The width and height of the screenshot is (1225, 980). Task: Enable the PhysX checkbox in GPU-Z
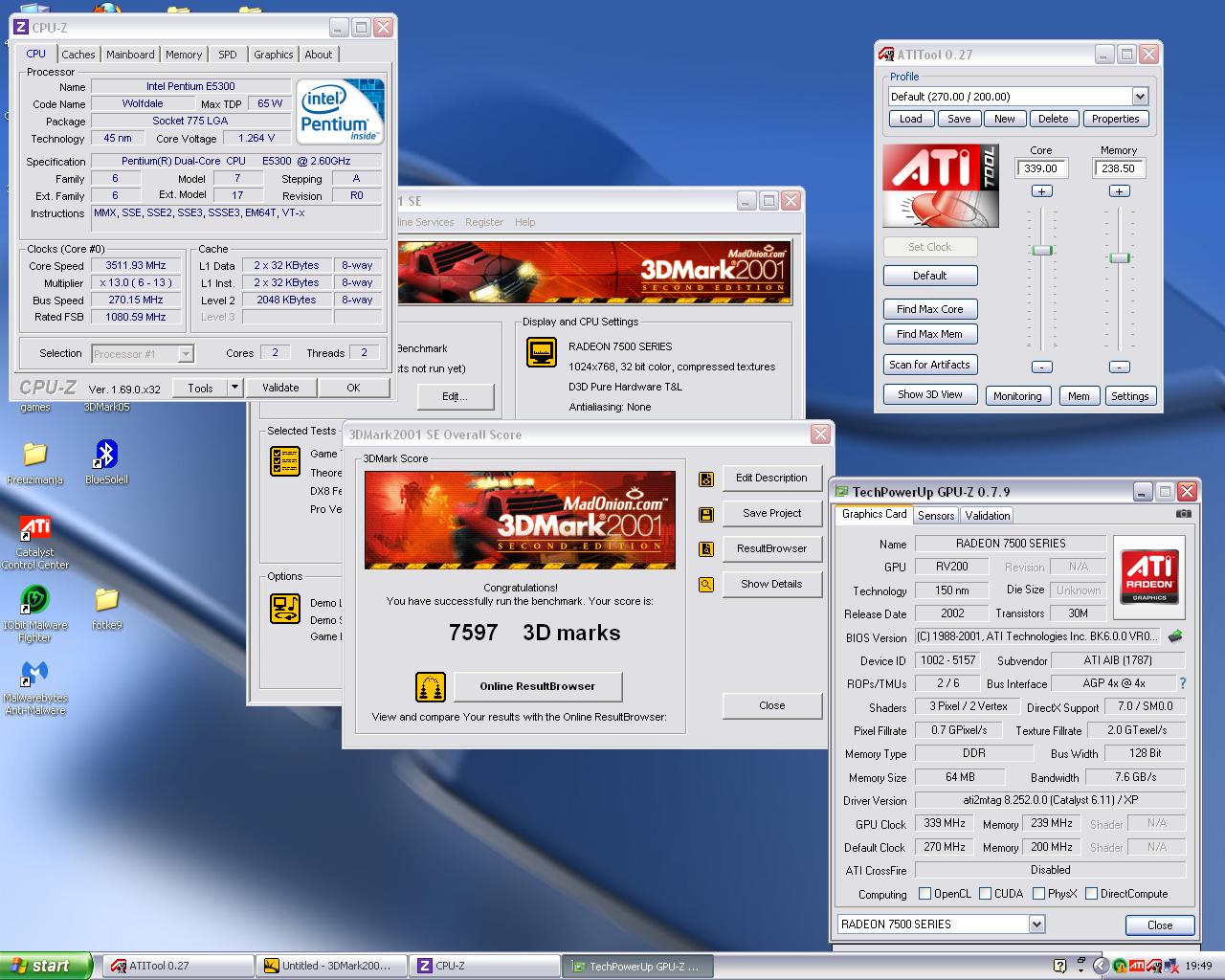pyautogui.click(x=1038, y=894)
